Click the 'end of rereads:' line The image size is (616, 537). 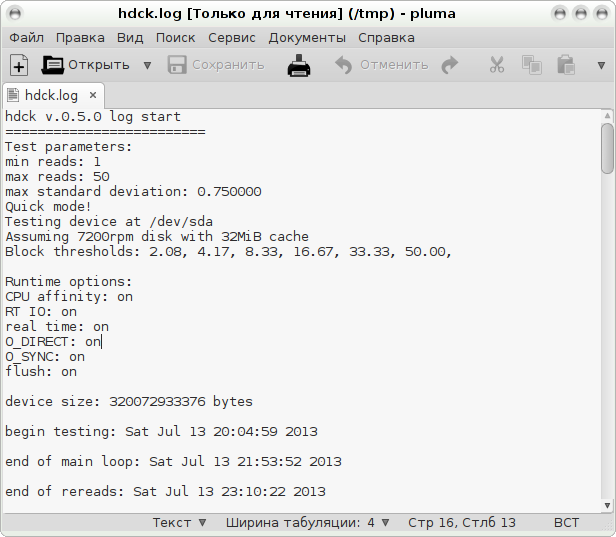click(x=165, y=491)
